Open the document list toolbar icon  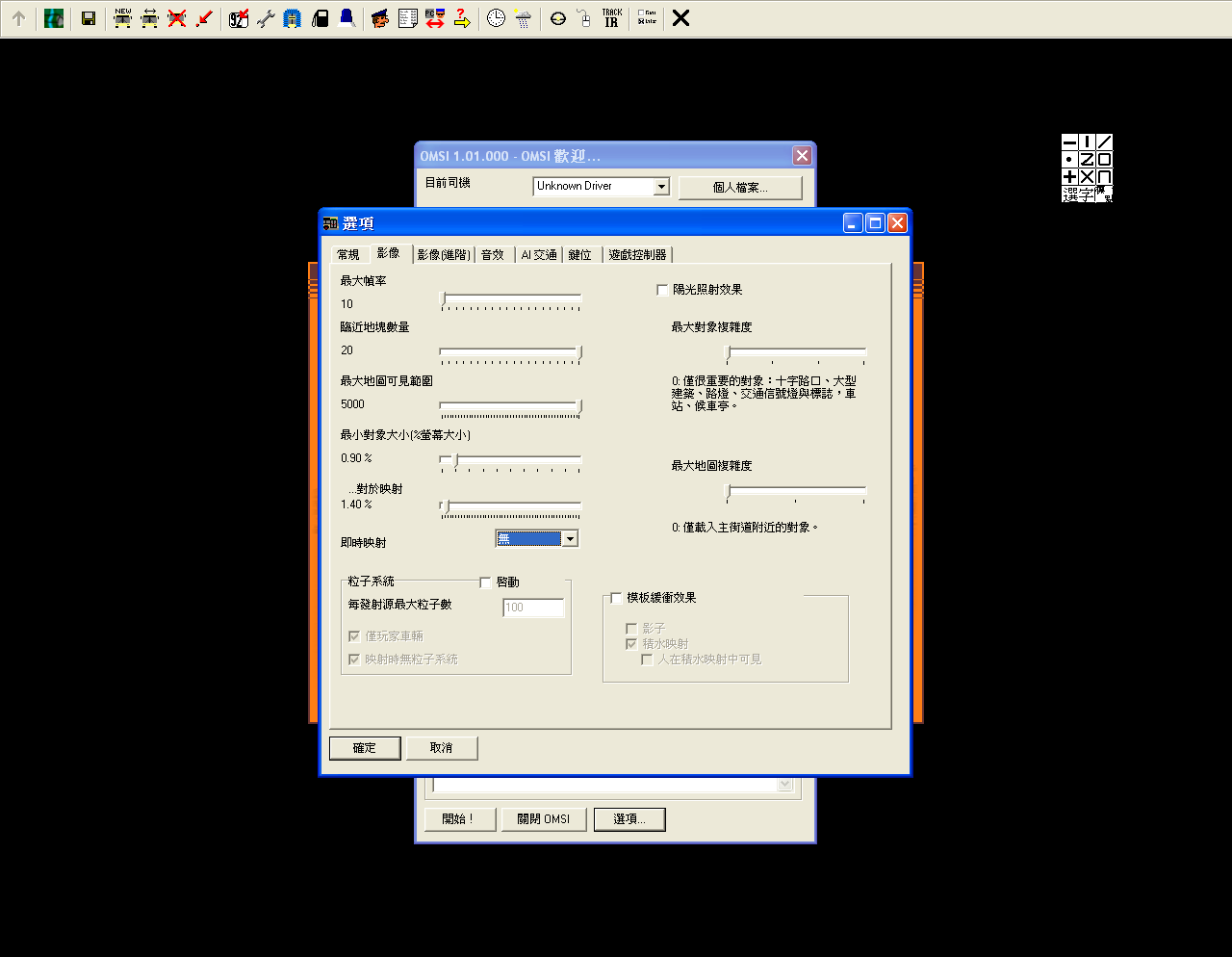pos(408,18)
